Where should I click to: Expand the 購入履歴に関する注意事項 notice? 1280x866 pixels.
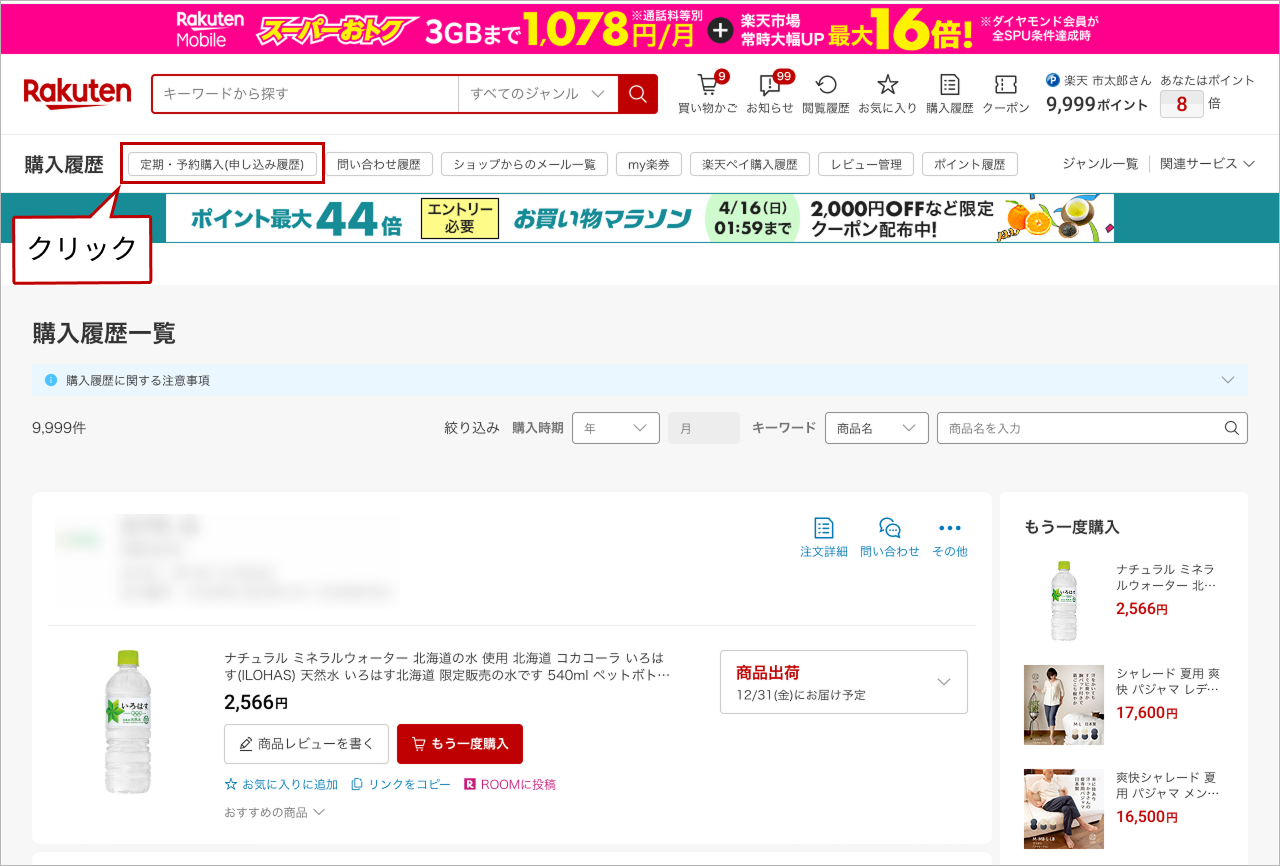click(x=1228, y=380)
